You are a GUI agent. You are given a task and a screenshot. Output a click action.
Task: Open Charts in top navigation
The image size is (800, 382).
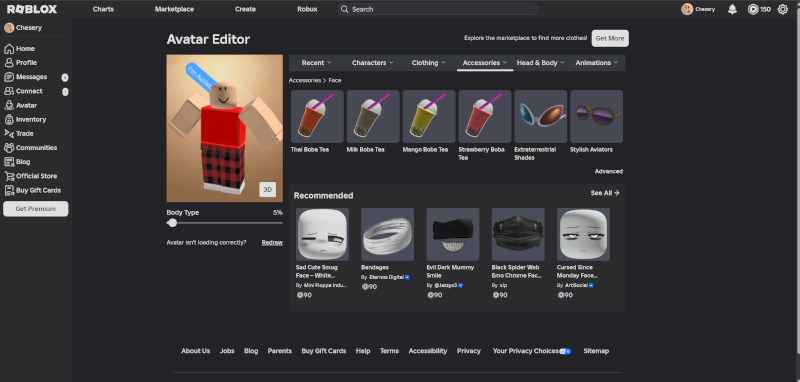click(x=104, y=9)
